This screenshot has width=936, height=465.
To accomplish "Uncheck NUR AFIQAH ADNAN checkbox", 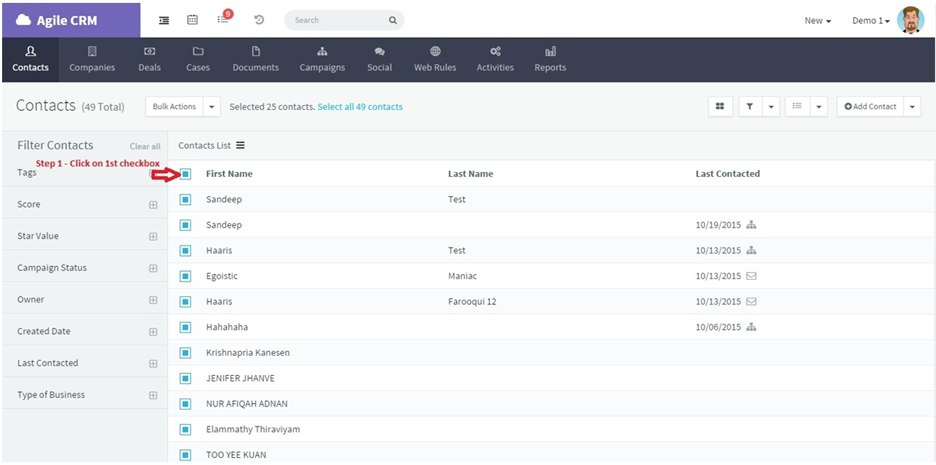I will pyautogui.click(x=186, y=404).
